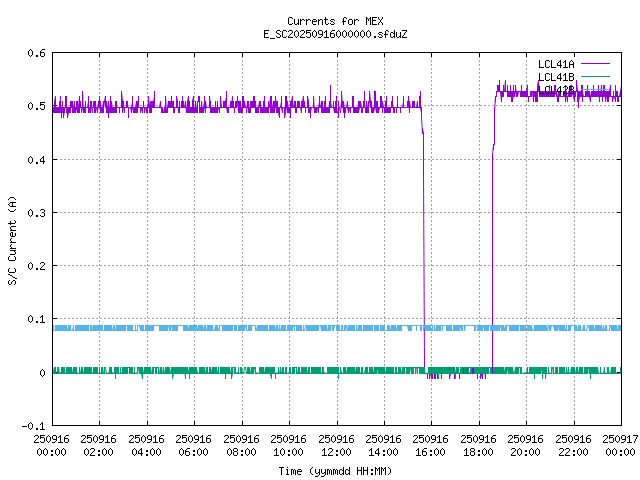Click the 'Time (yymmdd HH:MM)' x-axis label
Viewport: 640px width, 480px height.
[x=334, y=469]
